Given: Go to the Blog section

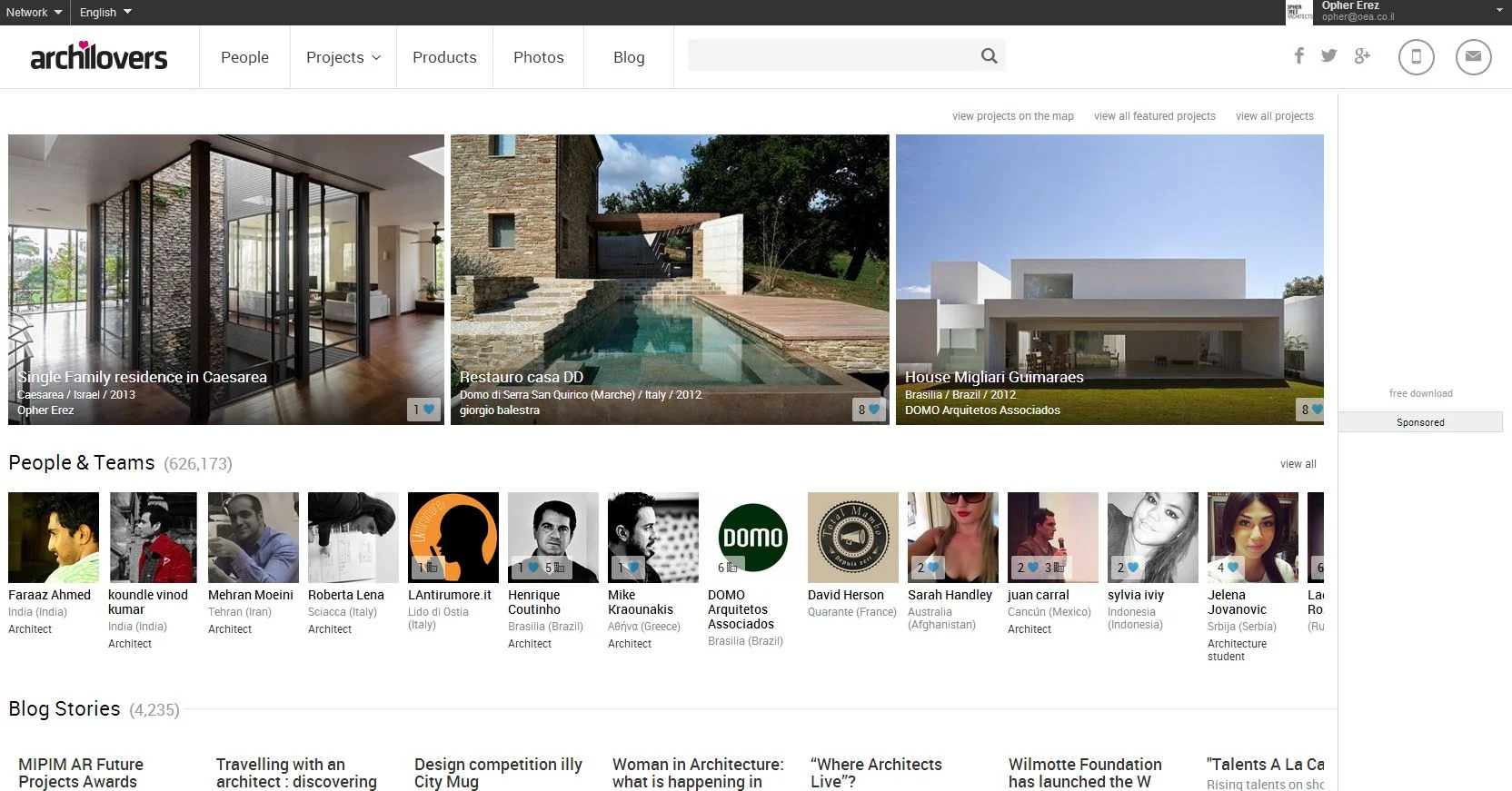Looking at the screenshot, I should (629, 57).
